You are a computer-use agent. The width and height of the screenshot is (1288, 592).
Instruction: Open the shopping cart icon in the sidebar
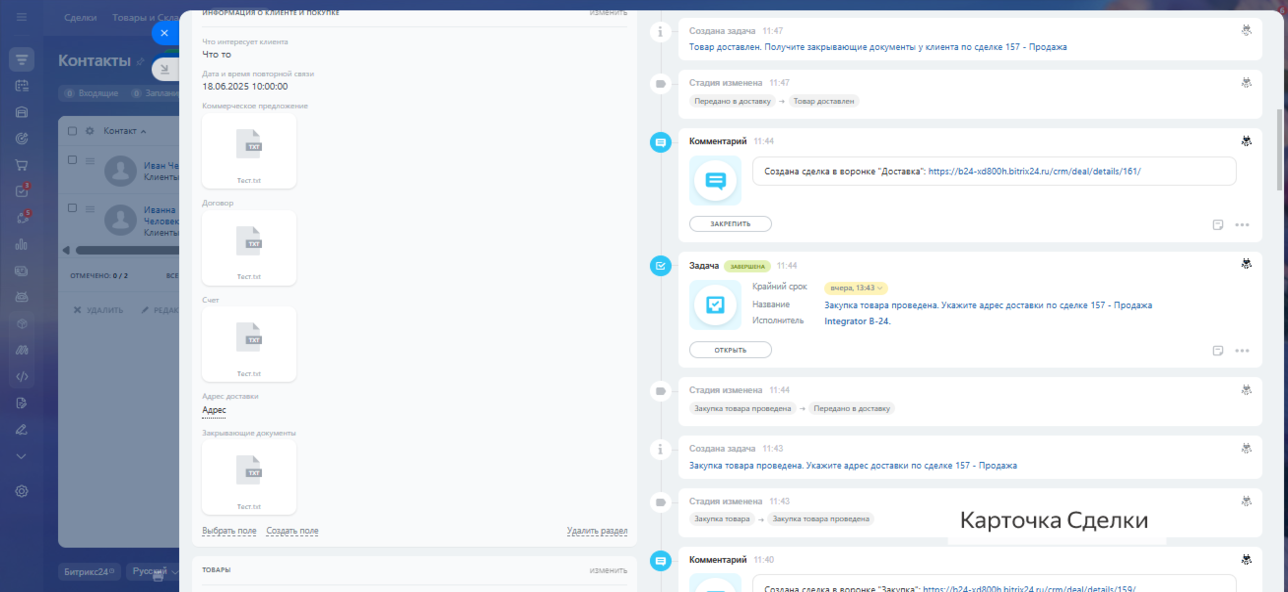(x=21, y=165)
